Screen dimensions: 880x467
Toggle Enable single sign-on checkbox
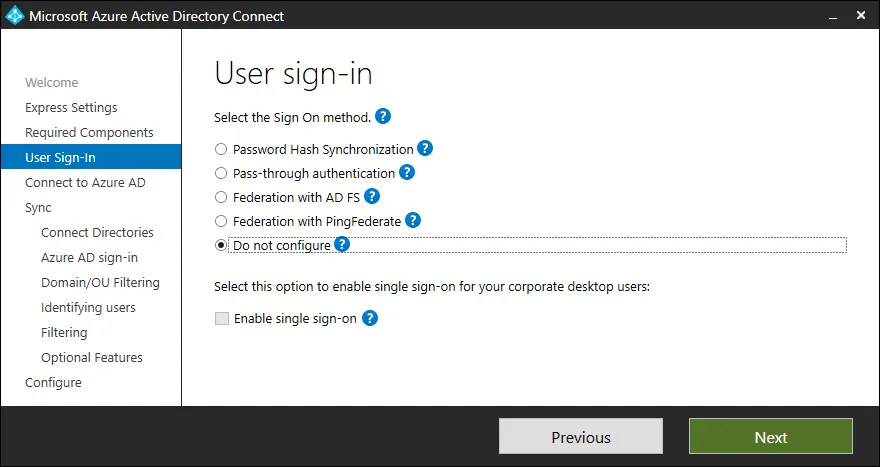point(221,319)
